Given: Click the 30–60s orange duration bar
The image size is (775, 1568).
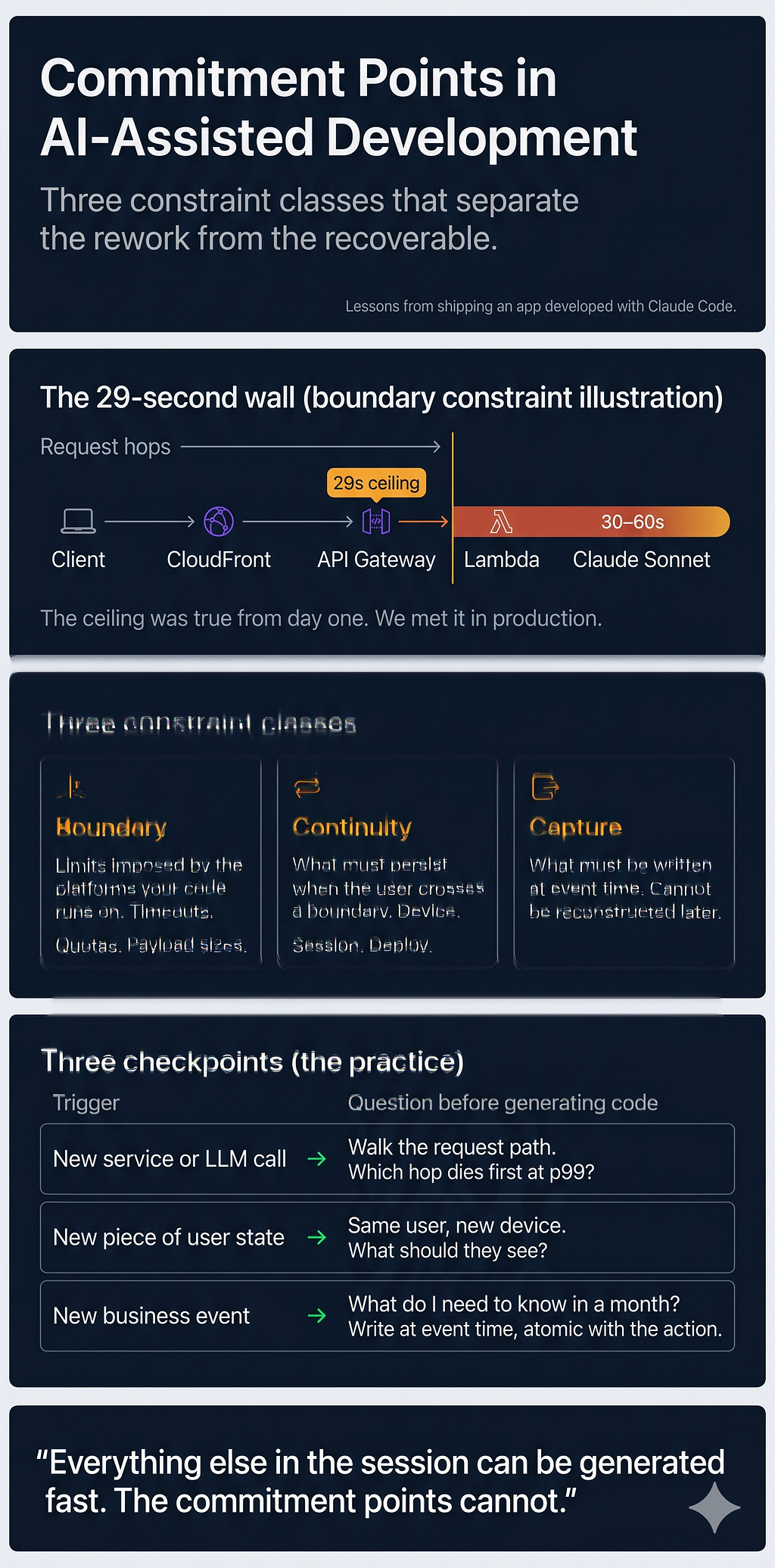Looking at the screenshot, I should point(591,522).
